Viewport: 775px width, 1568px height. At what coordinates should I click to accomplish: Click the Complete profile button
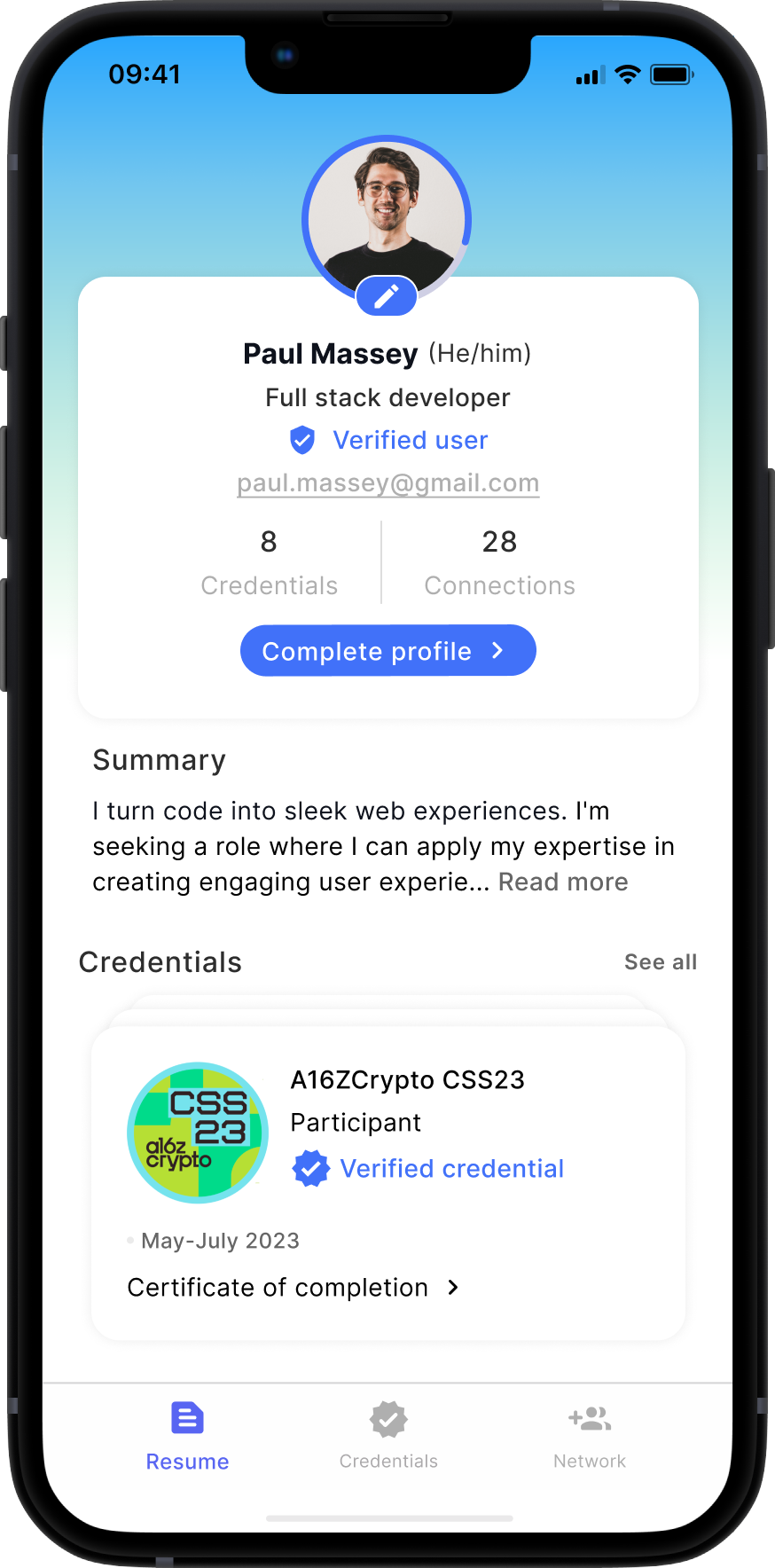tap(388, 650)
